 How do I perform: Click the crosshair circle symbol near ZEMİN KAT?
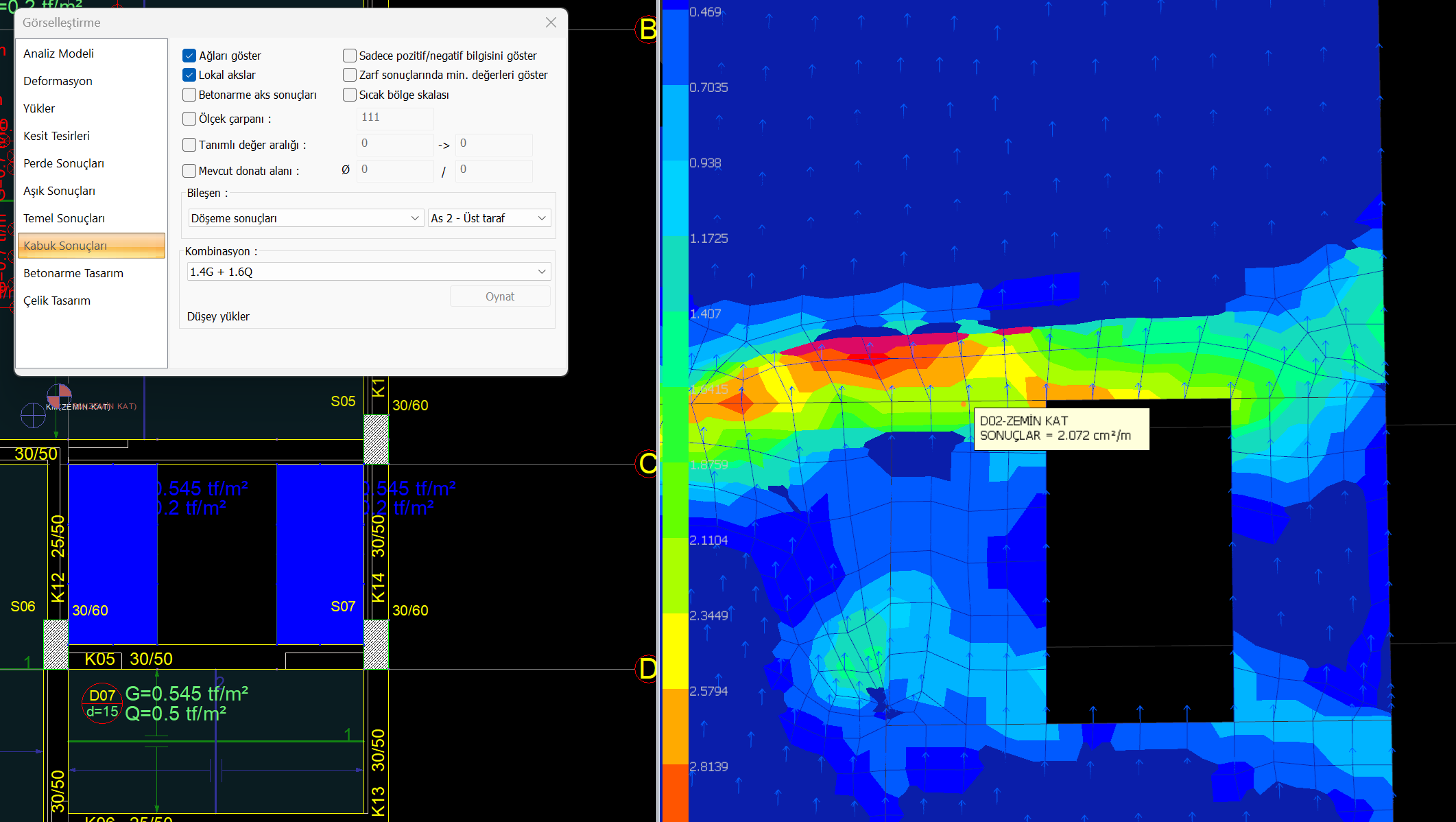(x=33, y=415)
